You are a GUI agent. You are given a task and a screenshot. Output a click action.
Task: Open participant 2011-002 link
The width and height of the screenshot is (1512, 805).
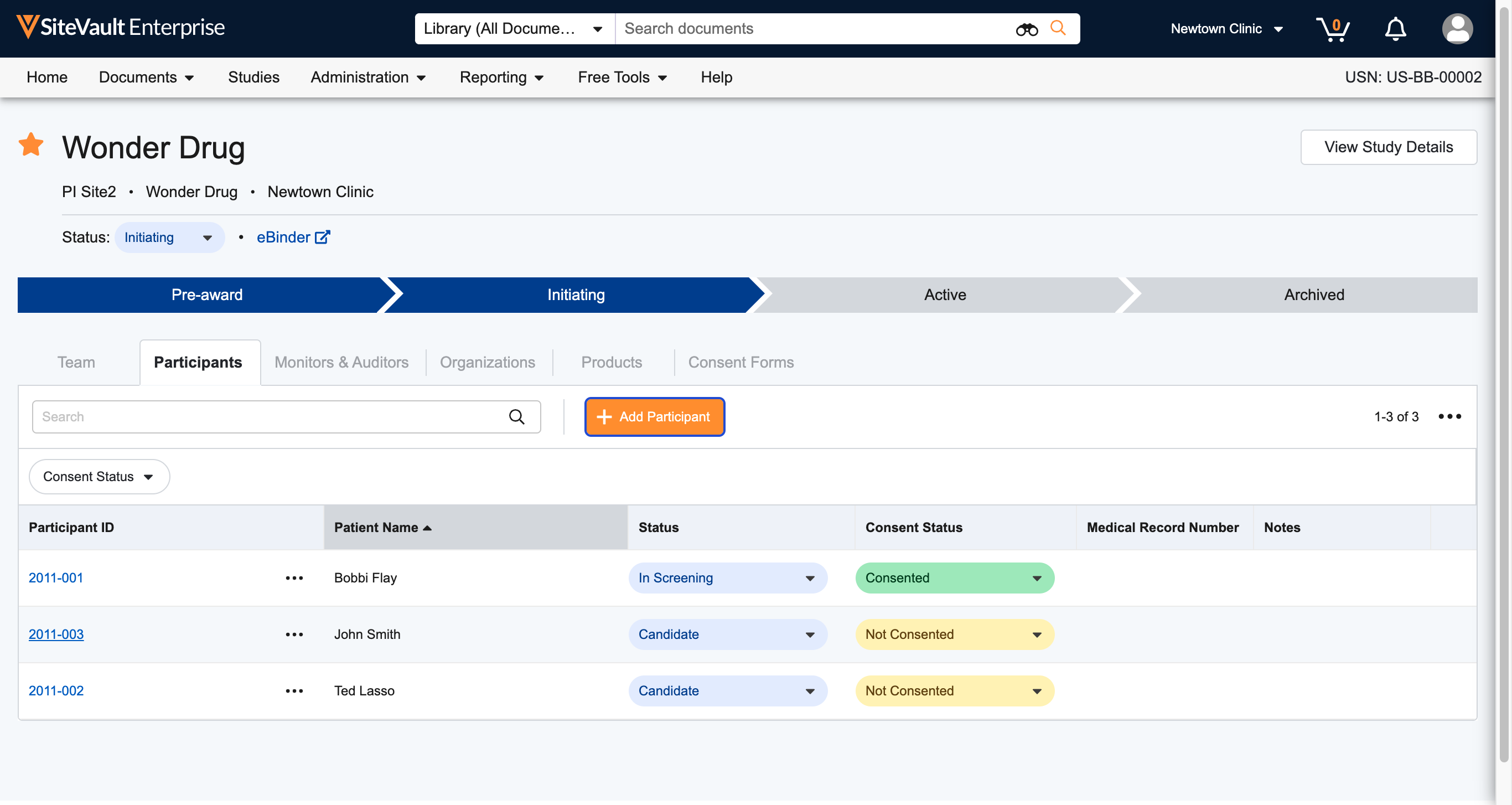[x=56, y=691]
